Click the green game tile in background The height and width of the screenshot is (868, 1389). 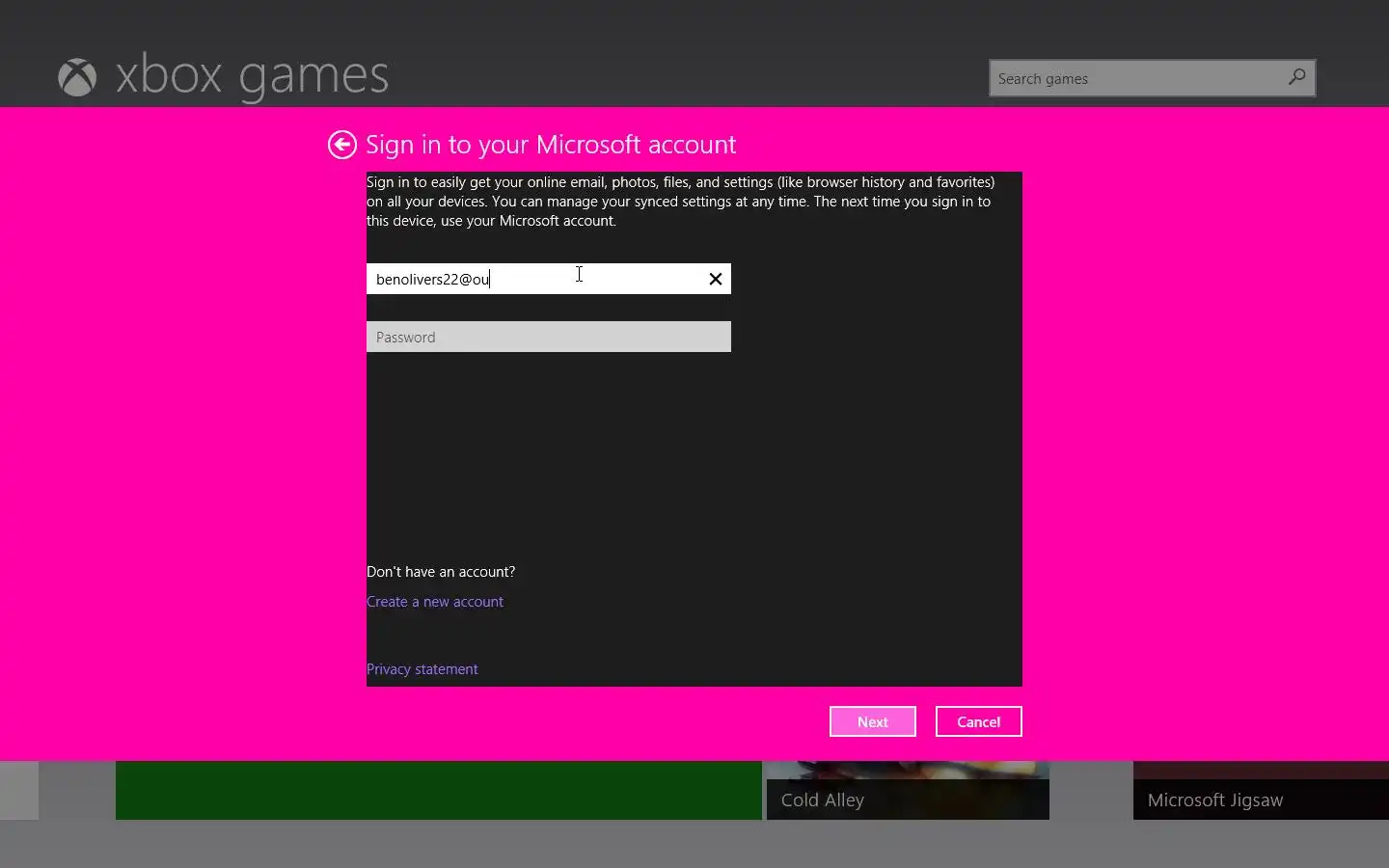(x=439, y=791)
